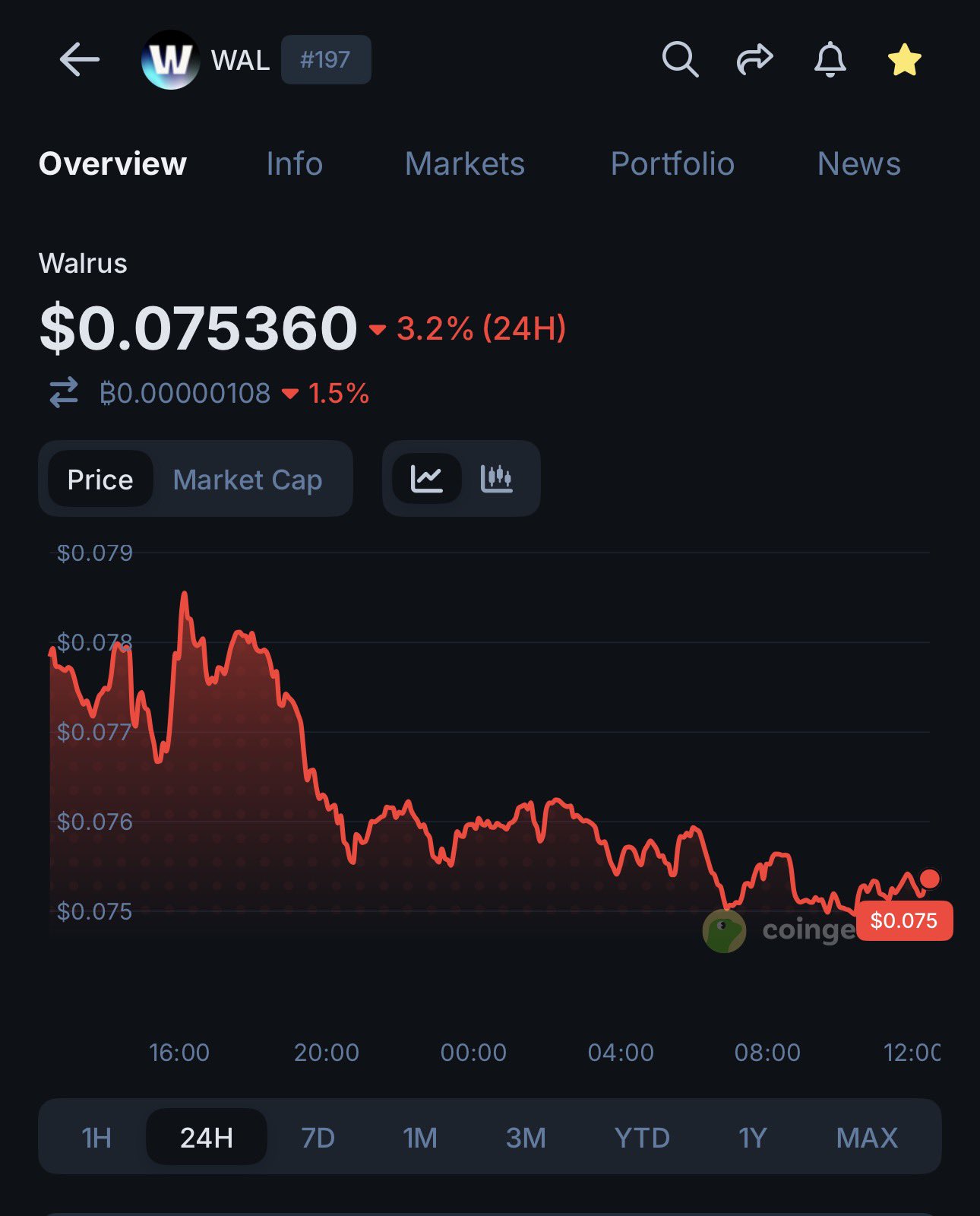Tap the currency swap arrows icon
Image resolution: width=980 pixels, height=1216 pixels.
point(64,393)
